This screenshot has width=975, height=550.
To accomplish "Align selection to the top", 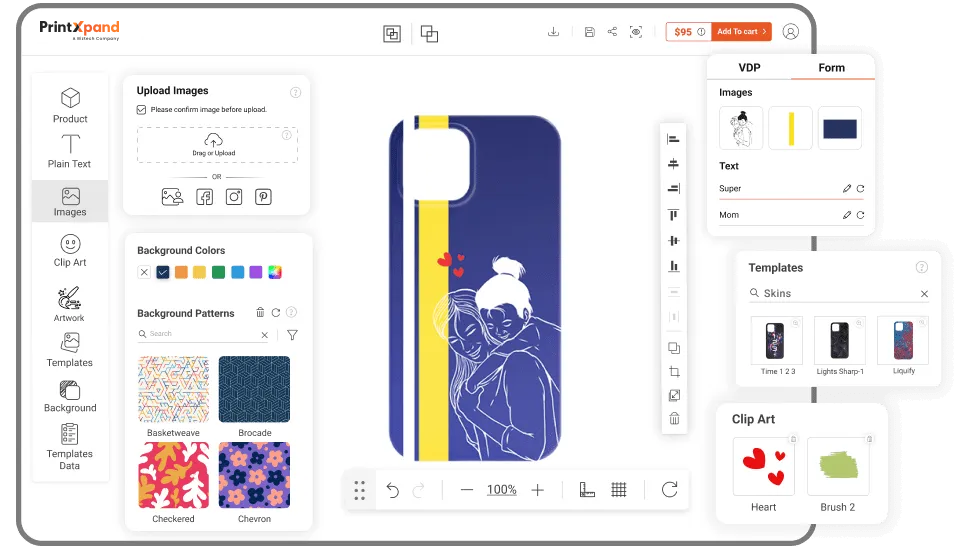I will (x=673, y=215).
